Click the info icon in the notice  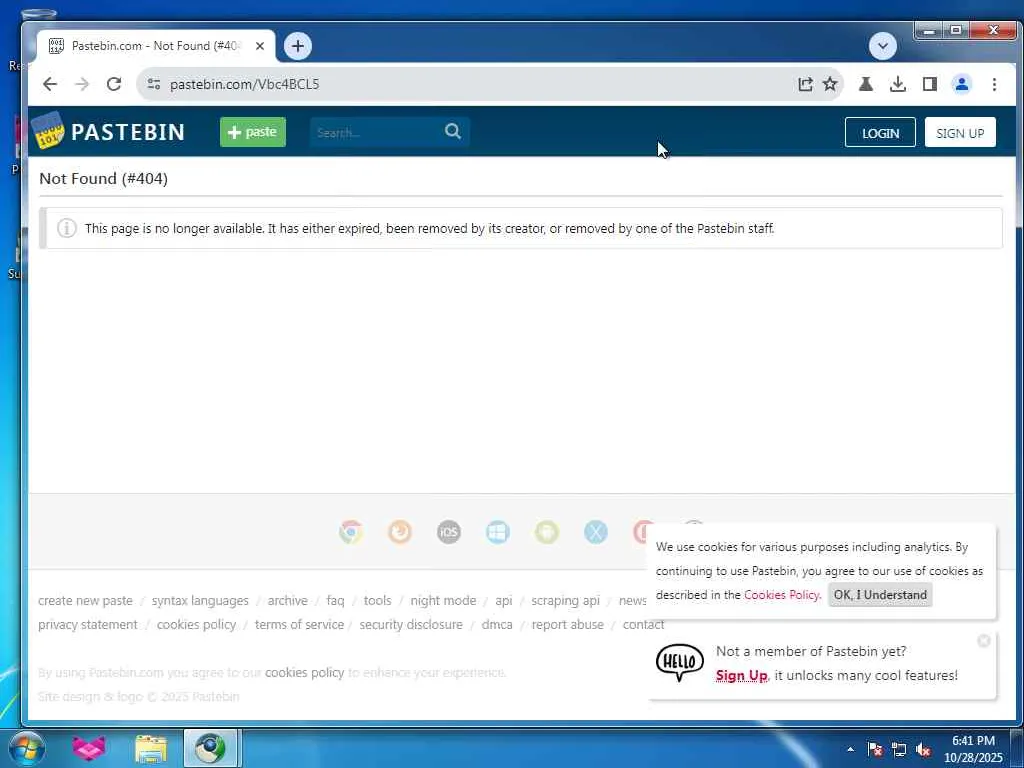(67, 228)
